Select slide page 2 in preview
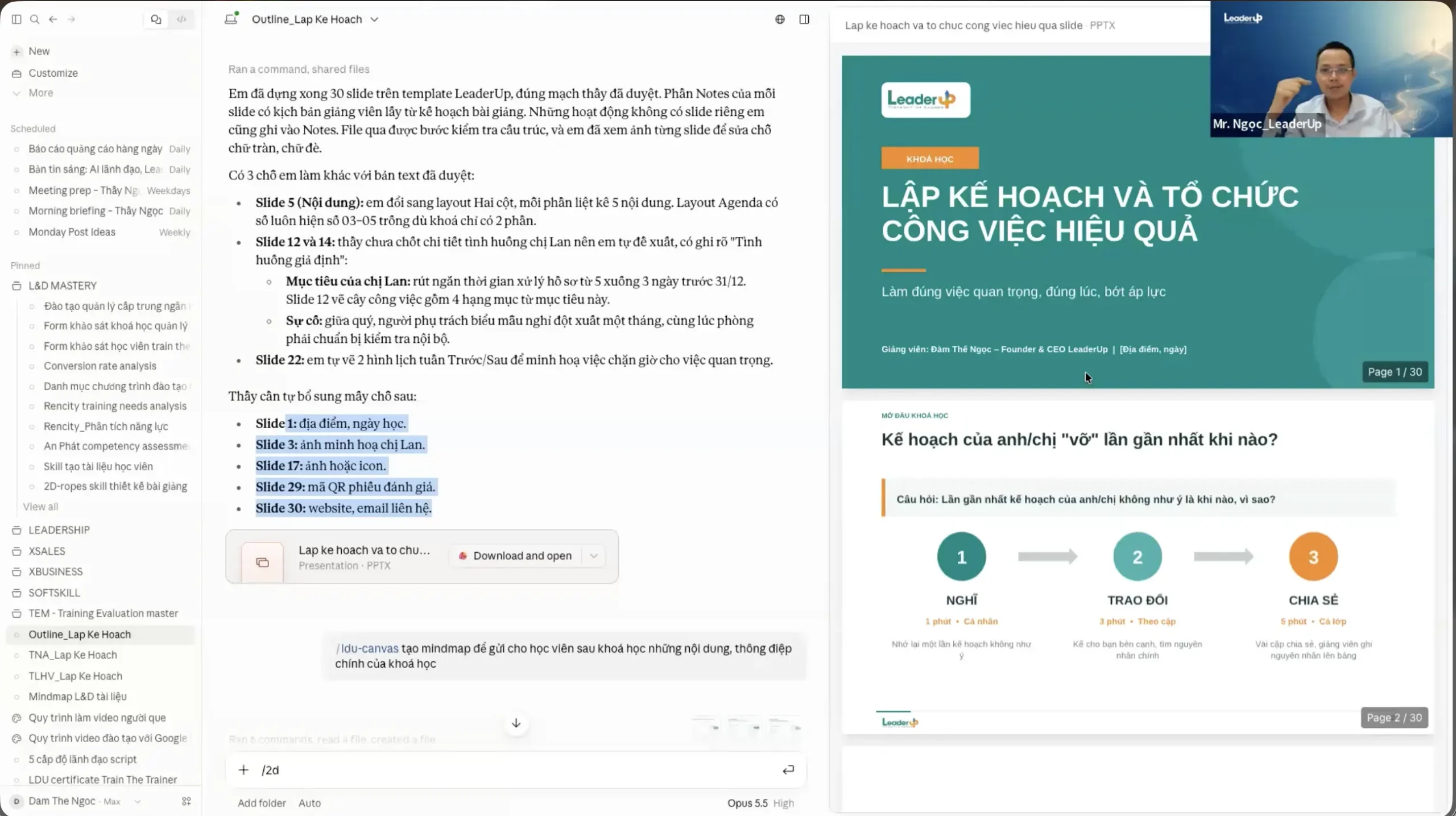Image resolution: width=1456 pixels, height=816 pixels. coord(1138,568)
